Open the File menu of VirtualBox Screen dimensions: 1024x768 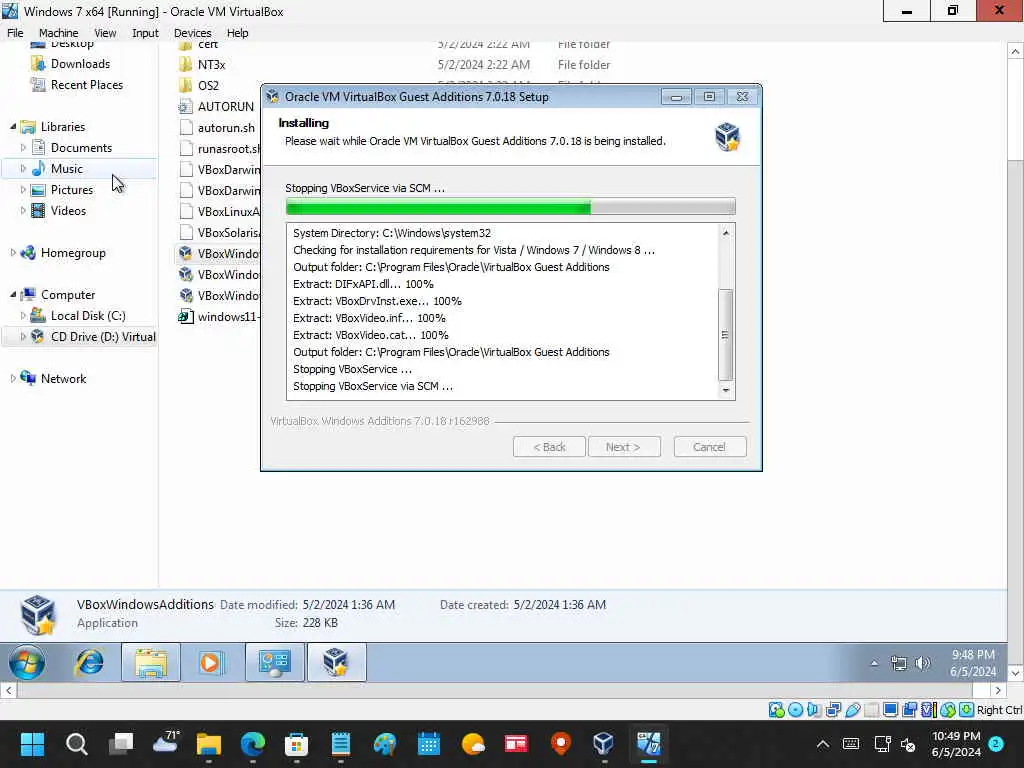pos(15,33)
